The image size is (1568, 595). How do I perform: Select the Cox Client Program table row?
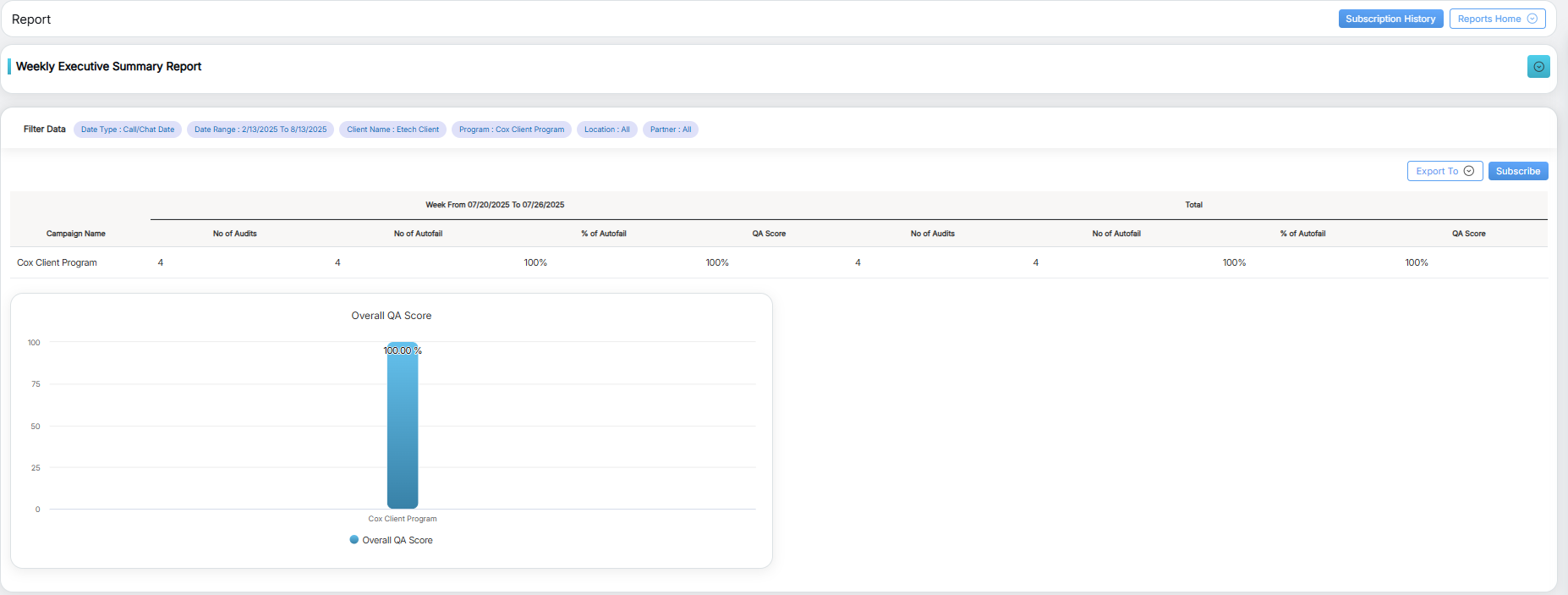click(57, 262)
